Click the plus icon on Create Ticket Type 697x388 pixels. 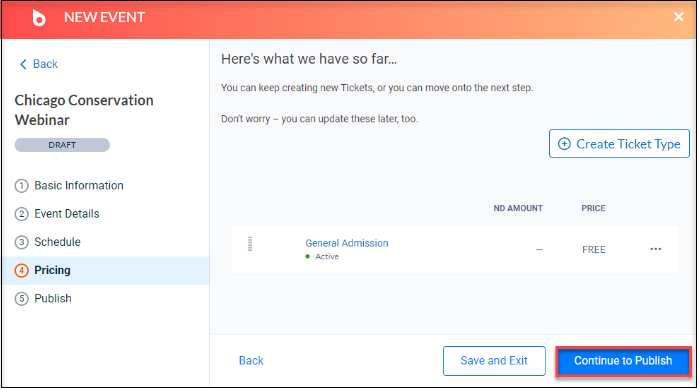pyautogui.click(x=564, y=144)
